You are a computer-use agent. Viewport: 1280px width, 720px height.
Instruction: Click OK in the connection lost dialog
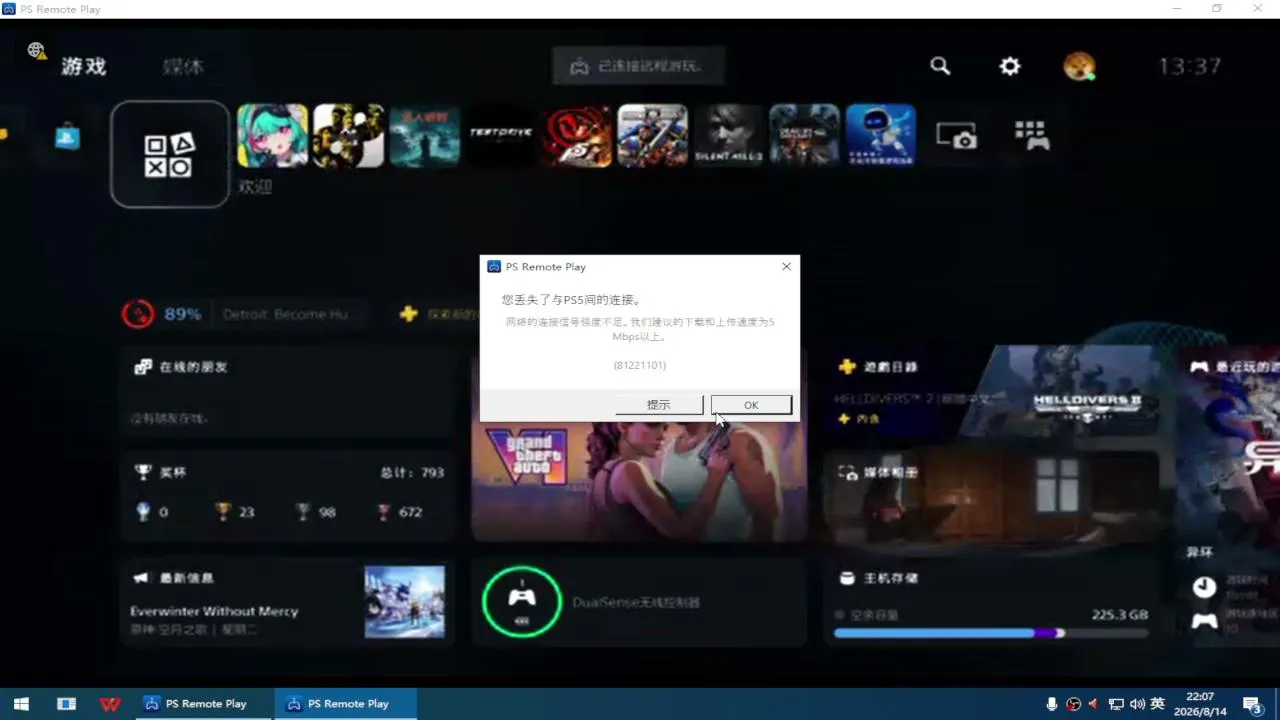751,405
